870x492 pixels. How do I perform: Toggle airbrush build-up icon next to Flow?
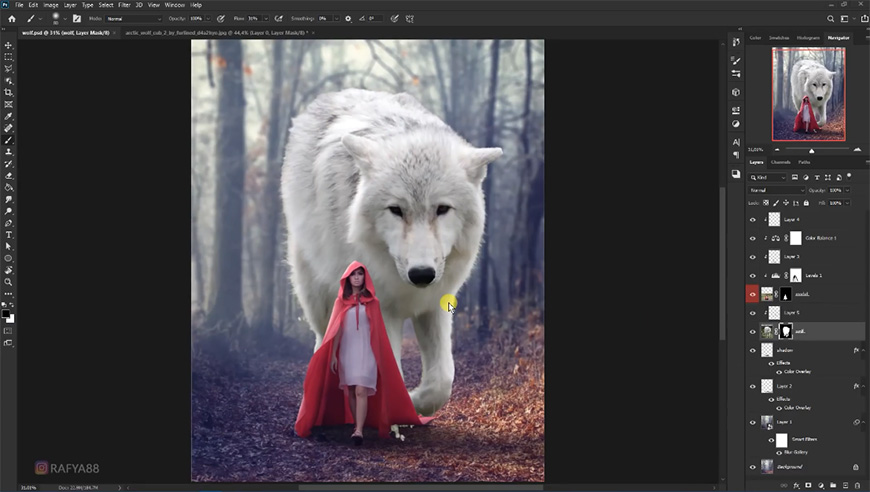(279, 19)
